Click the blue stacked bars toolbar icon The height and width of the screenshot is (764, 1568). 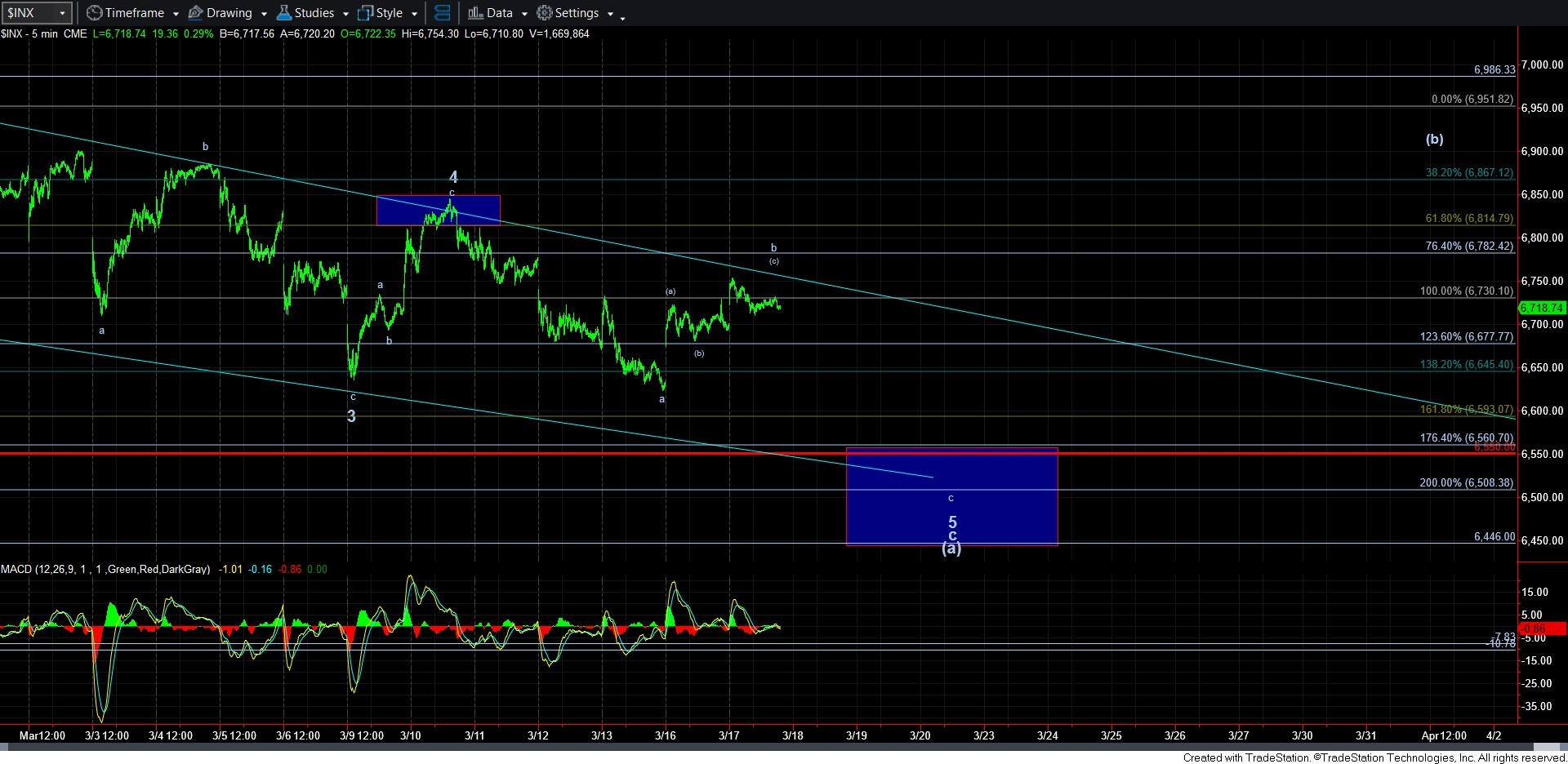[442, 13]
